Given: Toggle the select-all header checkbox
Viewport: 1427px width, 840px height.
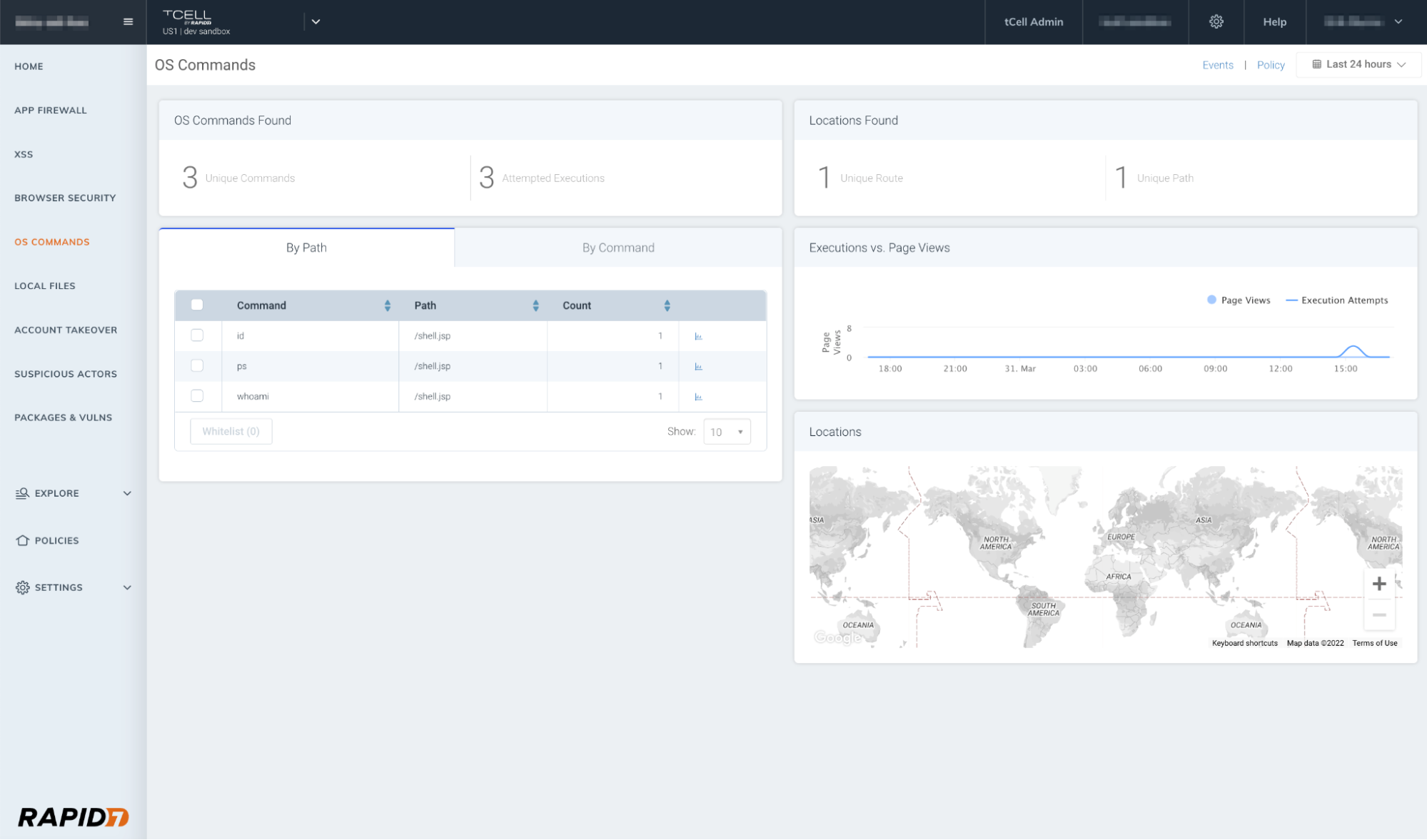Looking at the screenshot, I should coord(197,305).
